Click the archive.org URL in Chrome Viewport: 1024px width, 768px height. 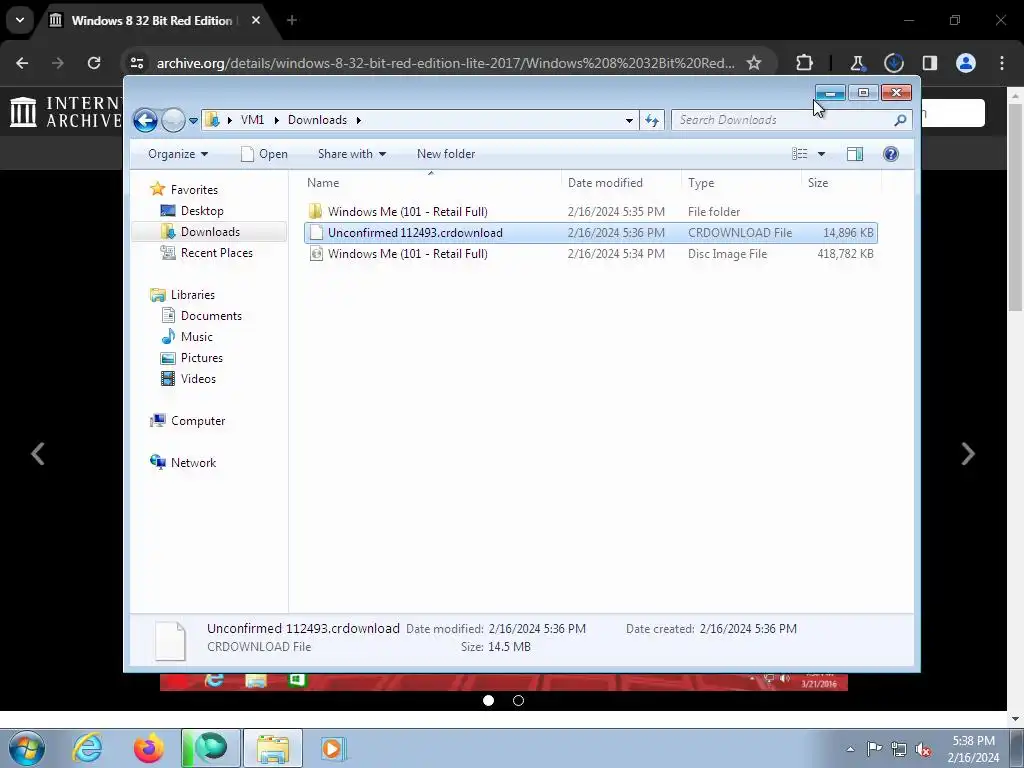445,63
